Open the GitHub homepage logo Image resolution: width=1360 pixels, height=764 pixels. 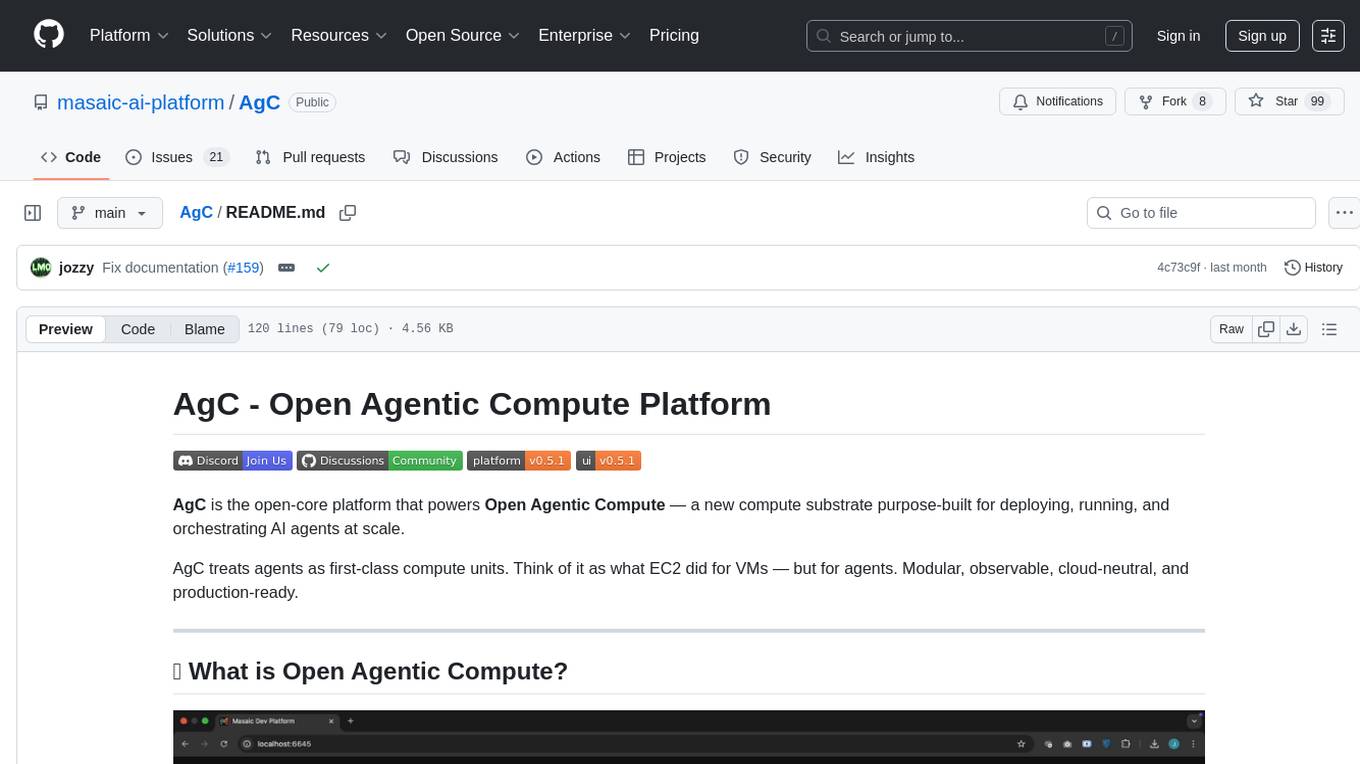(x=49, y=35)
